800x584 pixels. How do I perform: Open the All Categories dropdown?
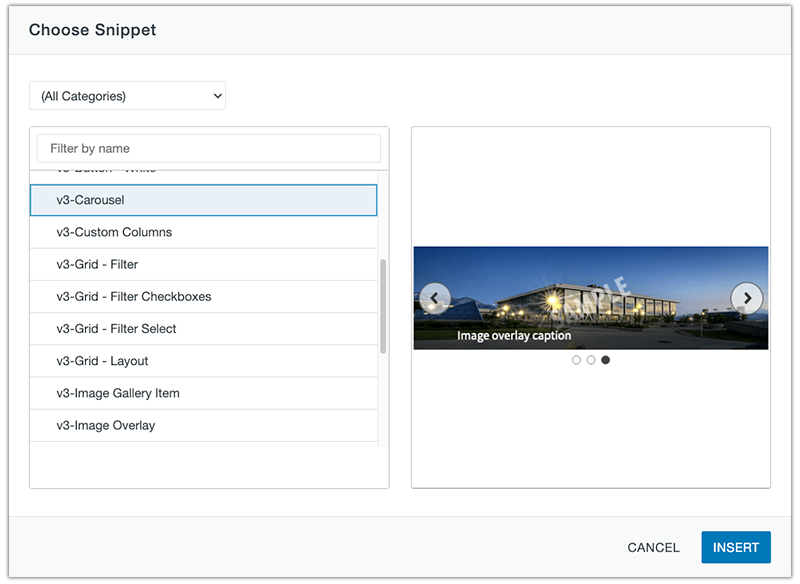click(x=128, y=96)
